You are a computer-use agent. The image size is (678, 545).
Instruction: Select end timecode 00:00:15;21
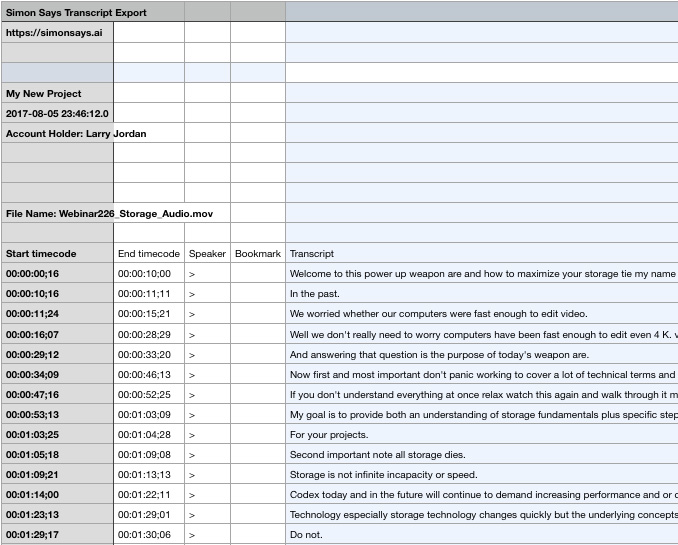[149, 314]
